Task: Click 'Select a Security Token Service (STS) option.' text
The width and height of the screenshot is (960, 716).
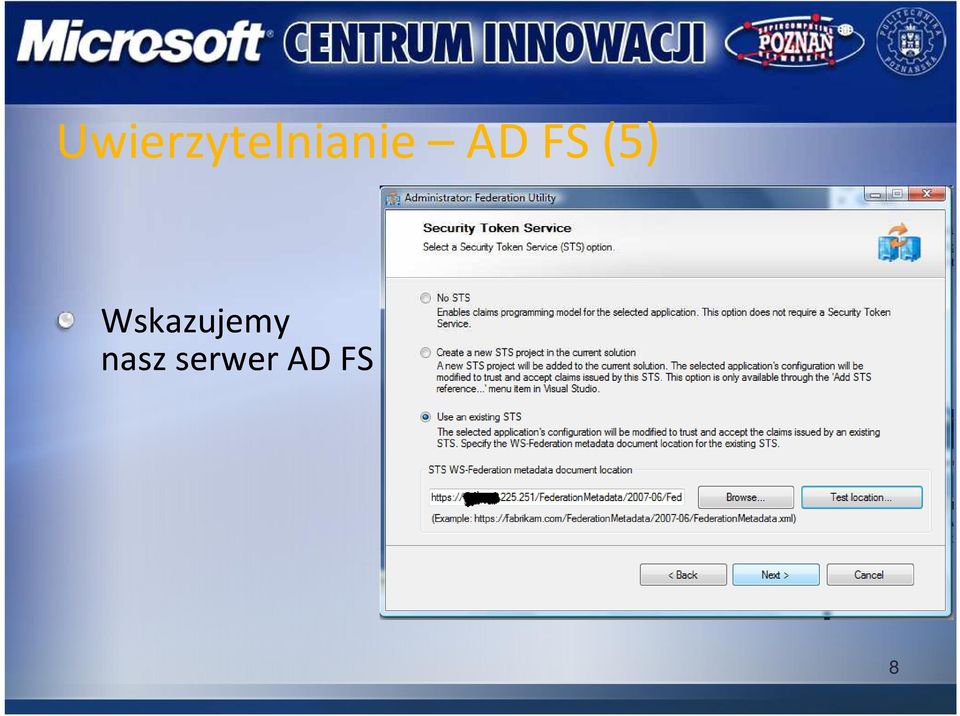Action: [519, 247]
